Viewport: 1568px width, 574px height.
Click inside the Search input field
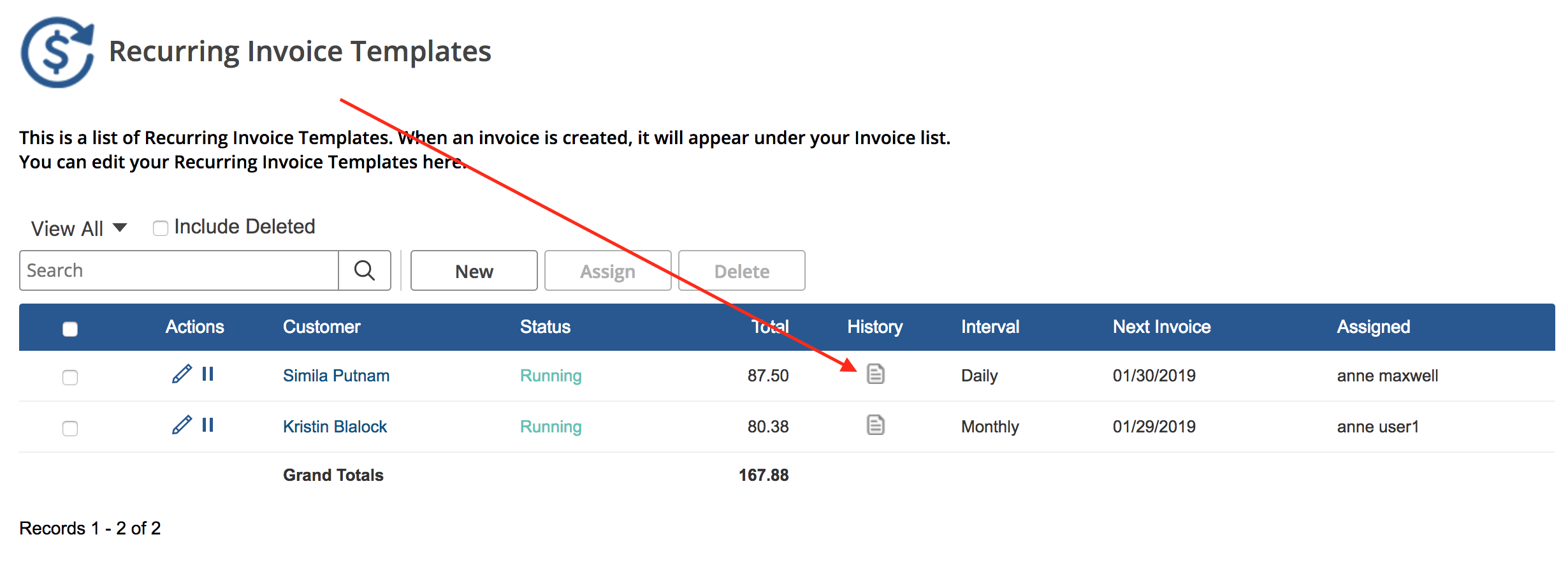click(x=178, y=270)
